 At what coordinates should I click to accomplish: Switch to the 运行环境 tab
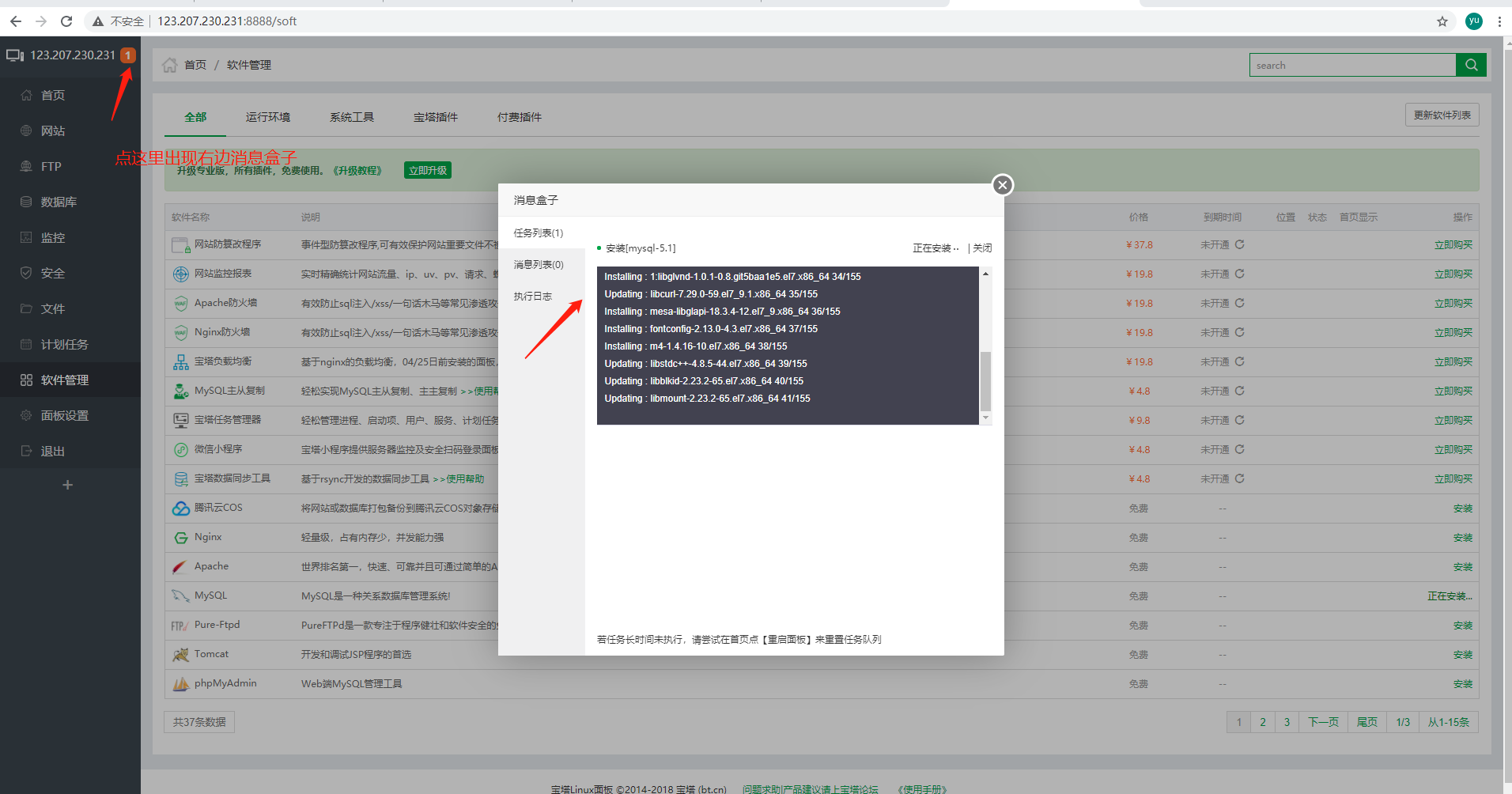pyautogui.click(x=268, y=117)
